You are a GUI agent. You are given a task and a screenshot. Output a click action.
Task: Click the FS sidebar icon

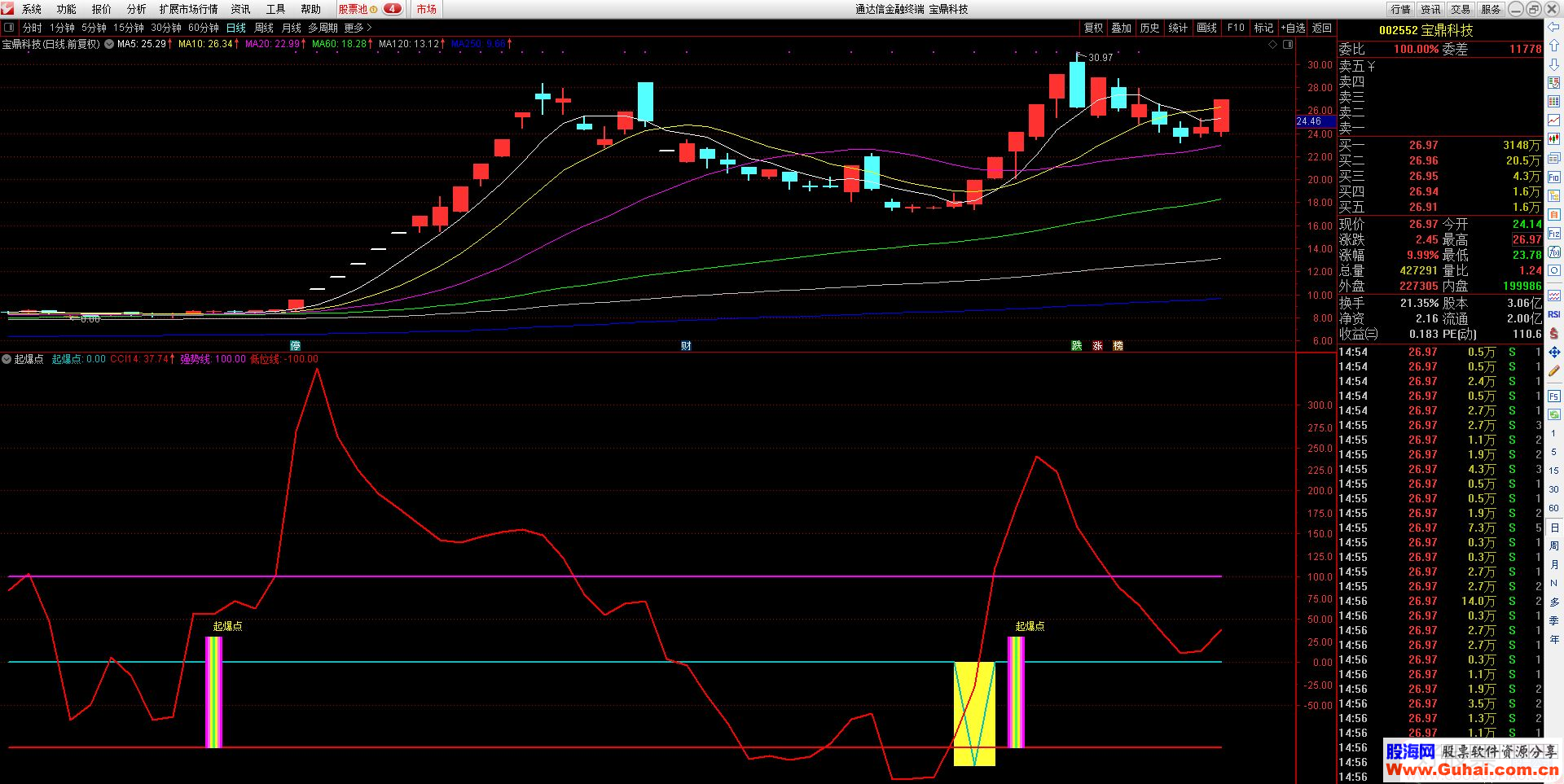[1554, 396]
